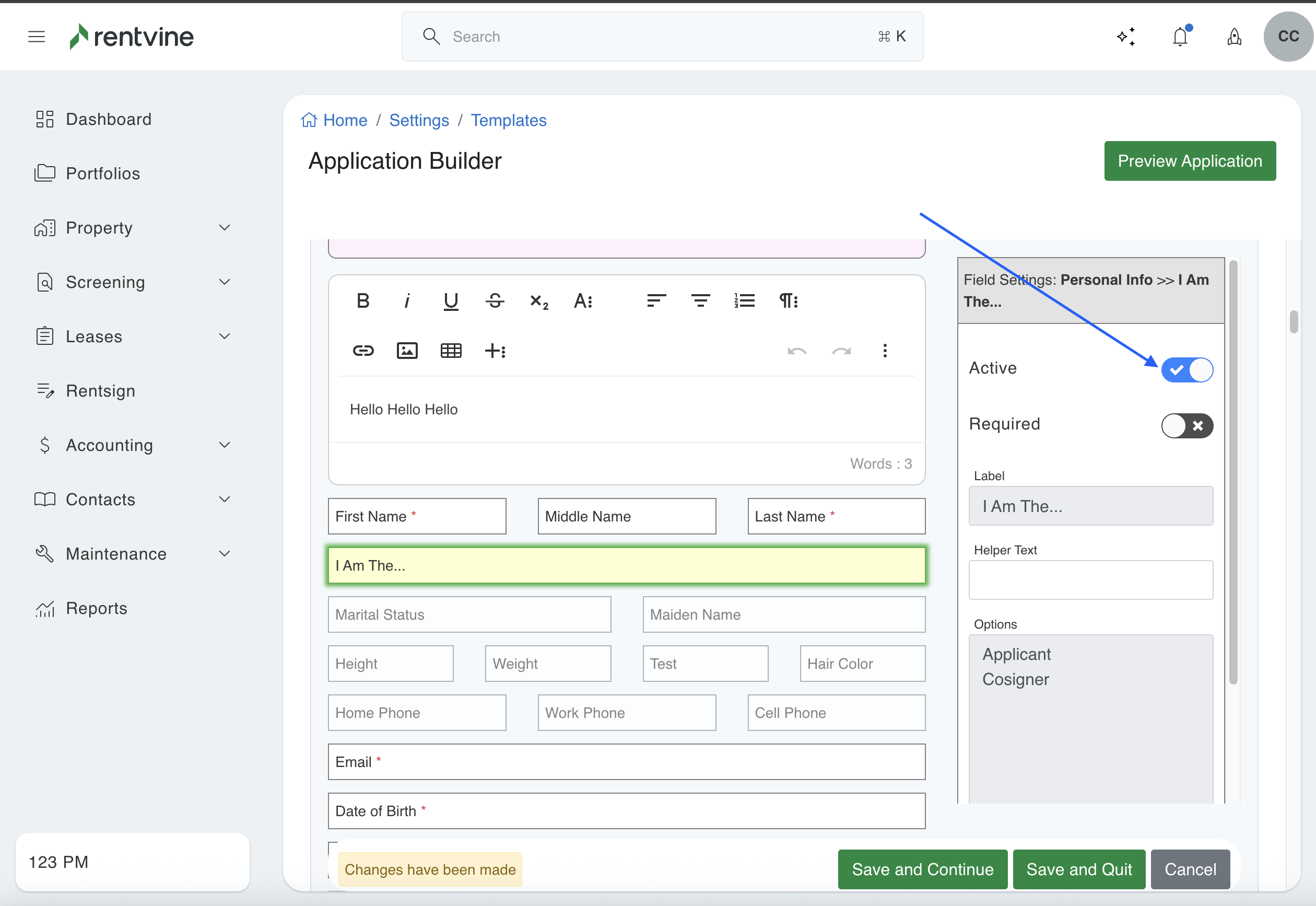Click the Templates breadcrumb link
This screenshot has height=906, width=1316.
[x=508, y=120]
